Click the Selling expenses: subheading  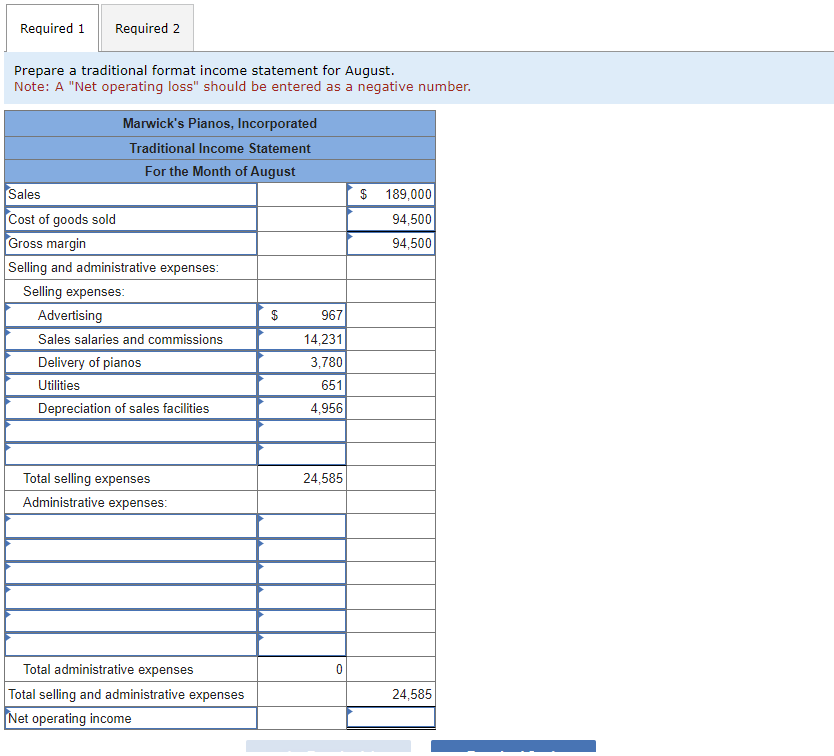[73, 292]
